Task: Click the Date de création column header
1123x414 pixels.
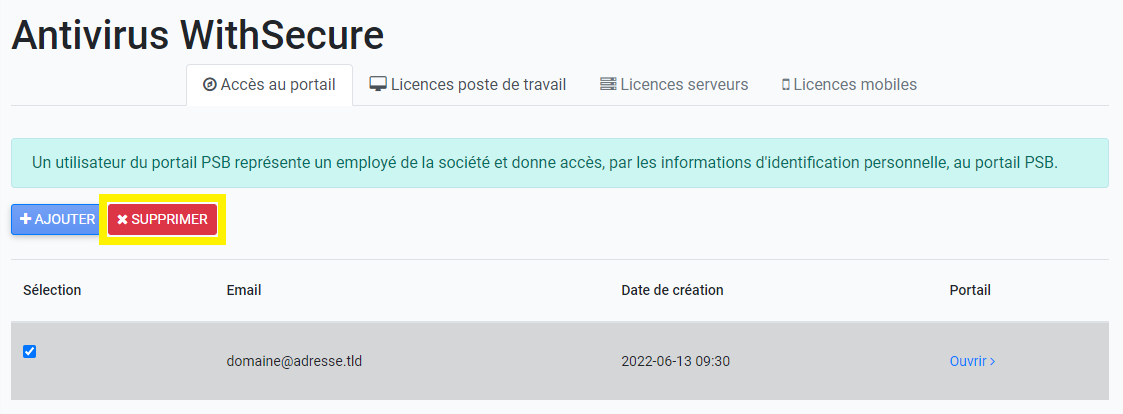Action: coord(673,290)
